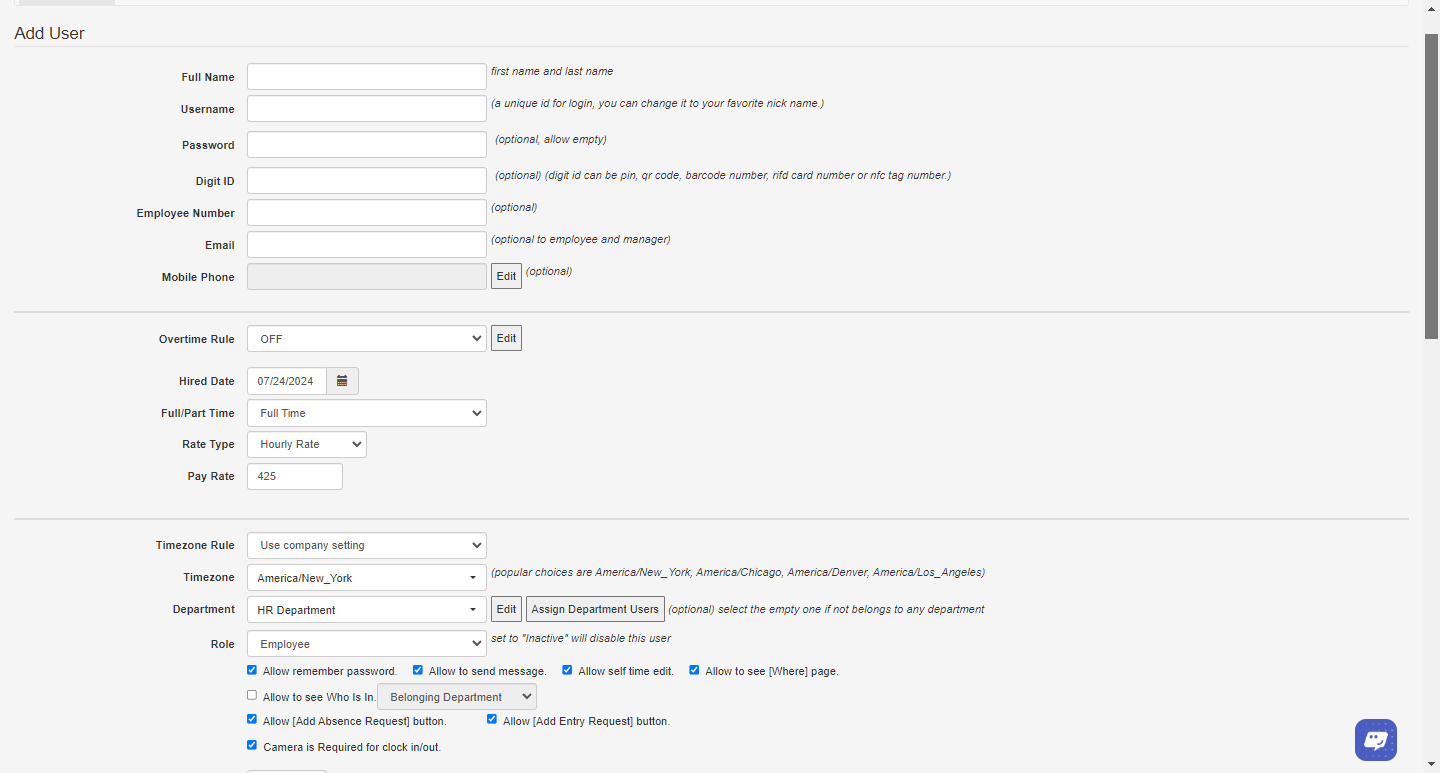
Task: Open the Hired Date calendar picker
Action: 342,381
